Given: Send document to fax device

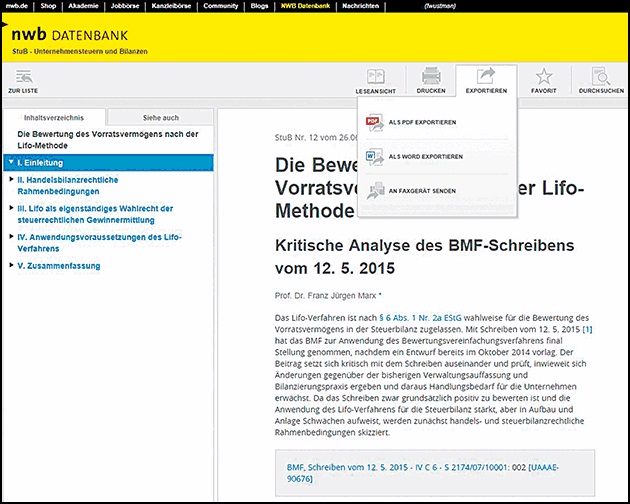Looking at the screenshot, I should tap(421, 191).
